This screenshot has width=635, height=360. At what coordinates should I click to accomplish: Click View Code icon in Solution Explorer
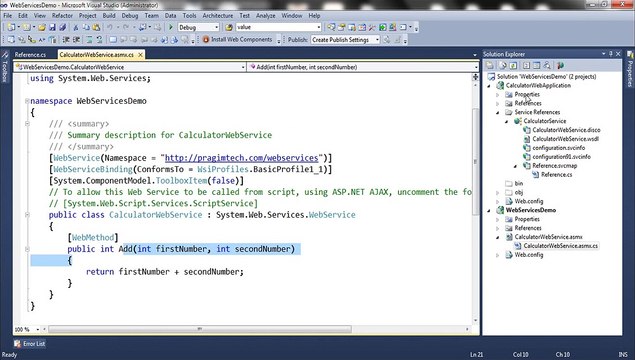tap(526, 65)
